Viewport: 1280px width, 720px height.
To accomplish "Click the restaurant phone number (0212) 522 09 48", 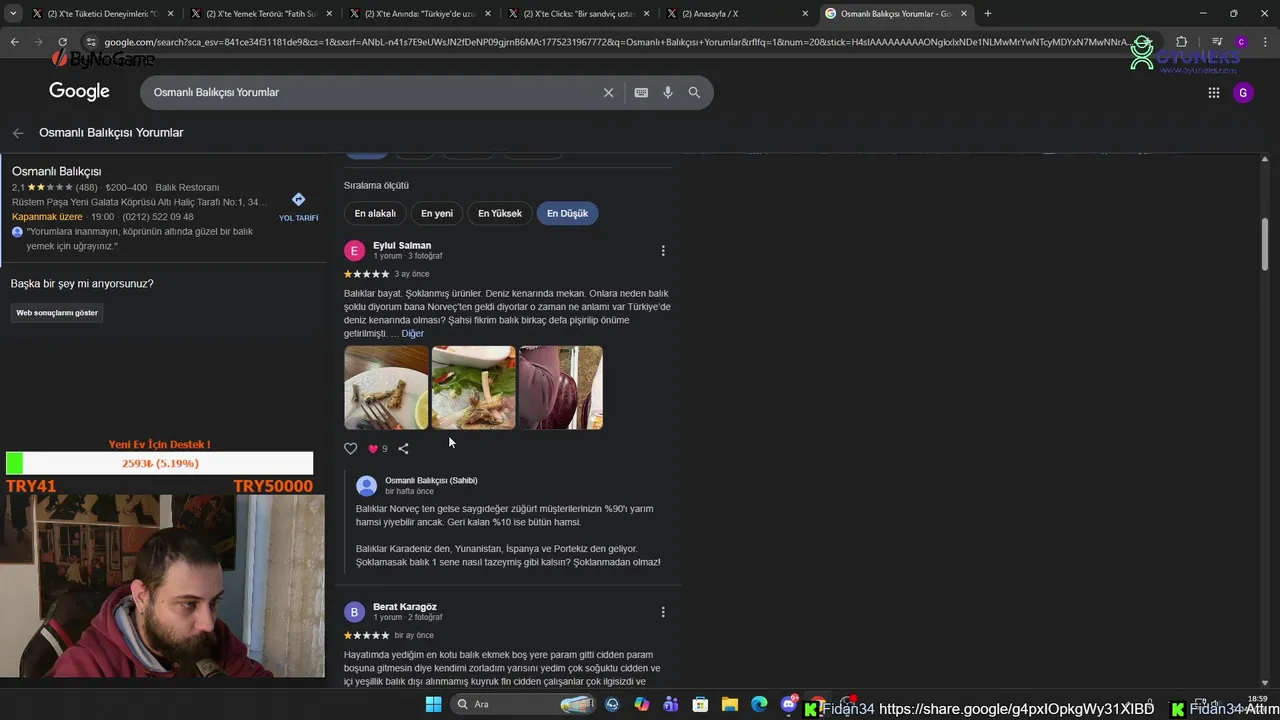I will click(158, 217).
